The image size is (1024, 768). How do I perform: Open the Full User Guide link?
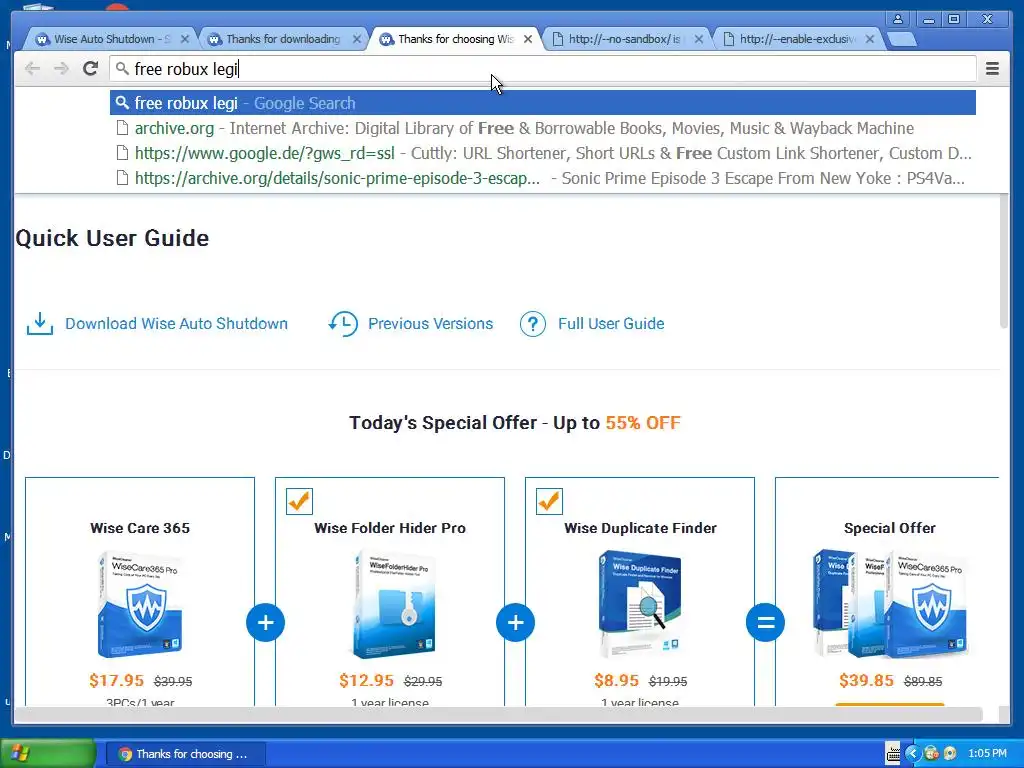(611, 323)
